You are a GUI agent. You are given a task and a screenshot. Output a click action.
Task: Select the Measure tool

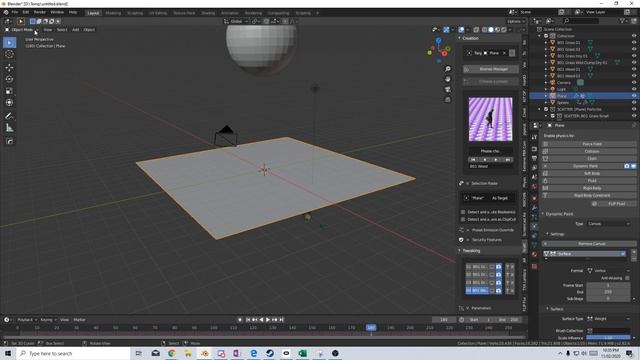pos(9,128)
